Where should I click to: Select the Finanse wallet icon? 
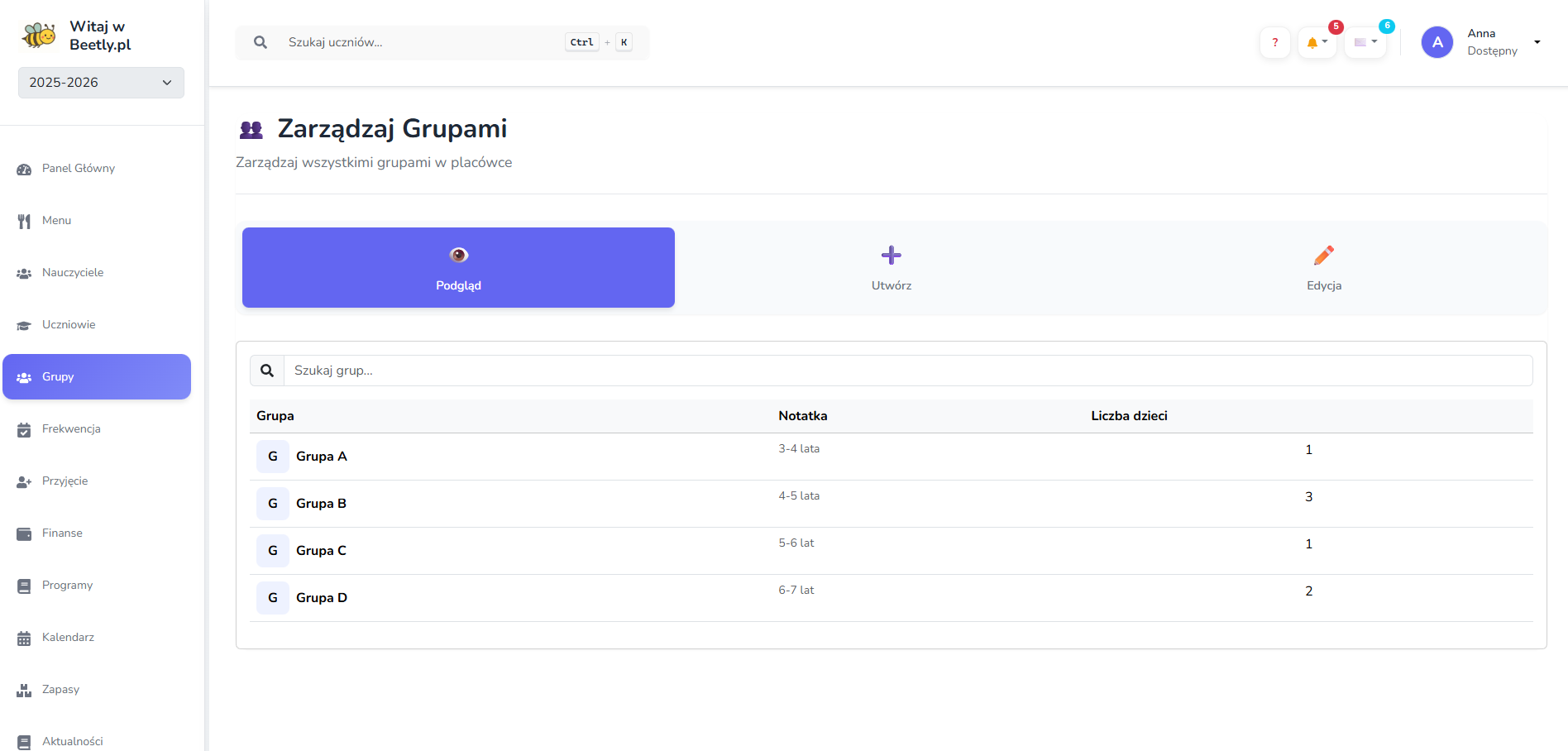tap(23, 533)
